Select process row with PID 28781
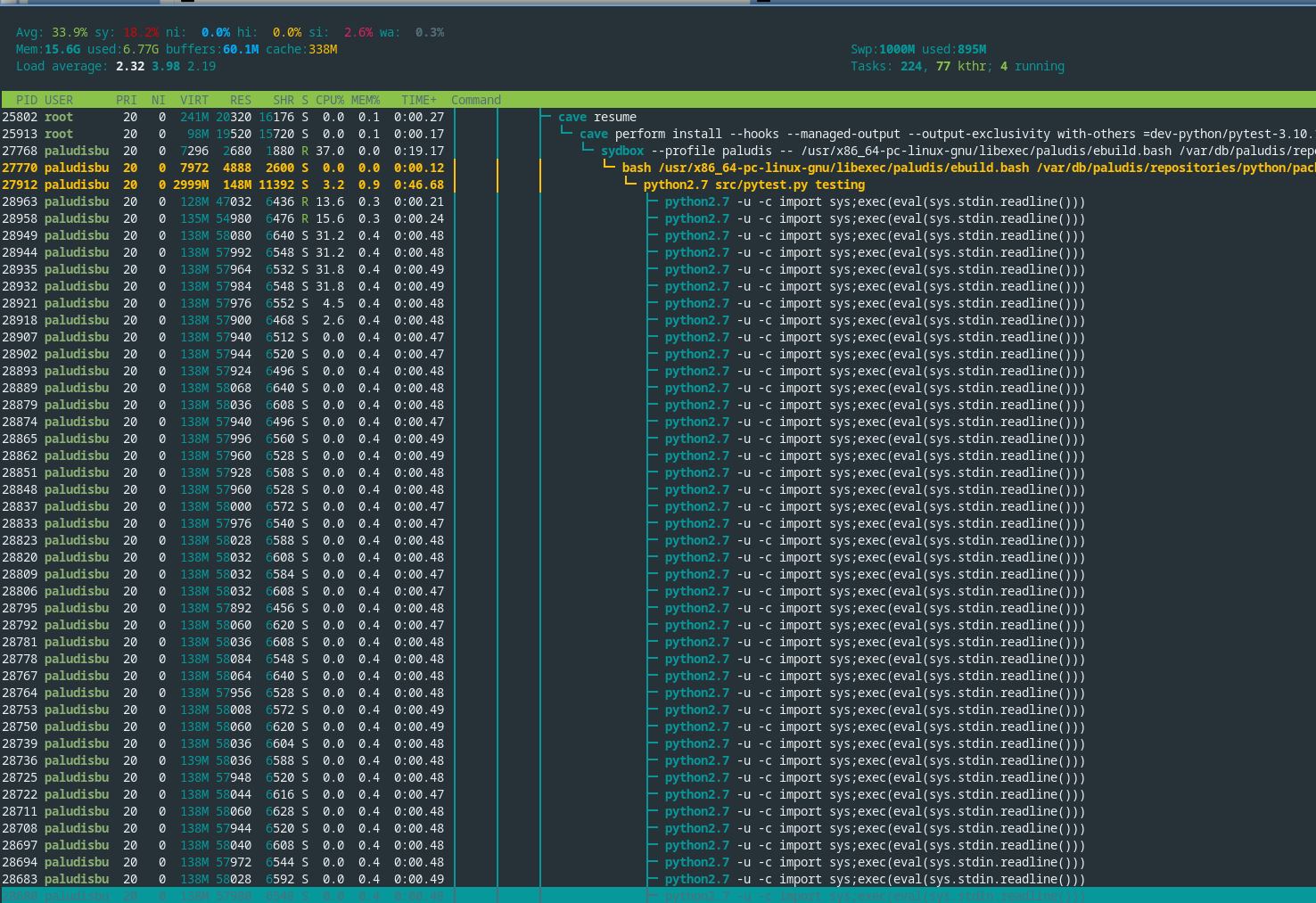1316x903 pixels. coord(658,642)
